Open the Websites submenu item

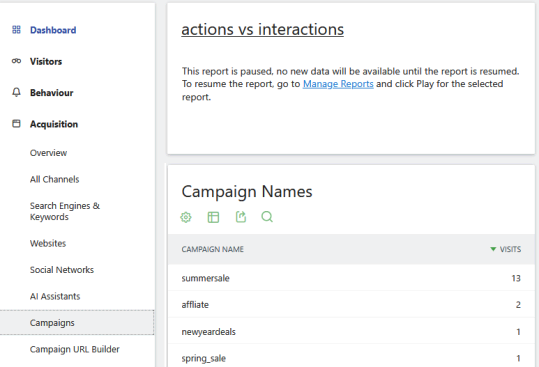click(x=48, y=243)
